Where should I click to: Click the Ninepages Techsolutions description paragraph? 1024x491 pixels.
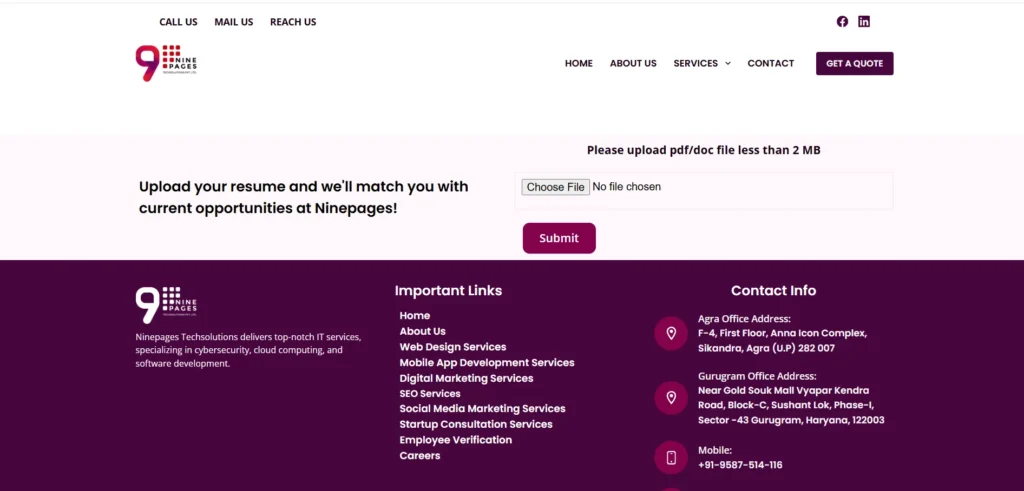tap(249, 351)
